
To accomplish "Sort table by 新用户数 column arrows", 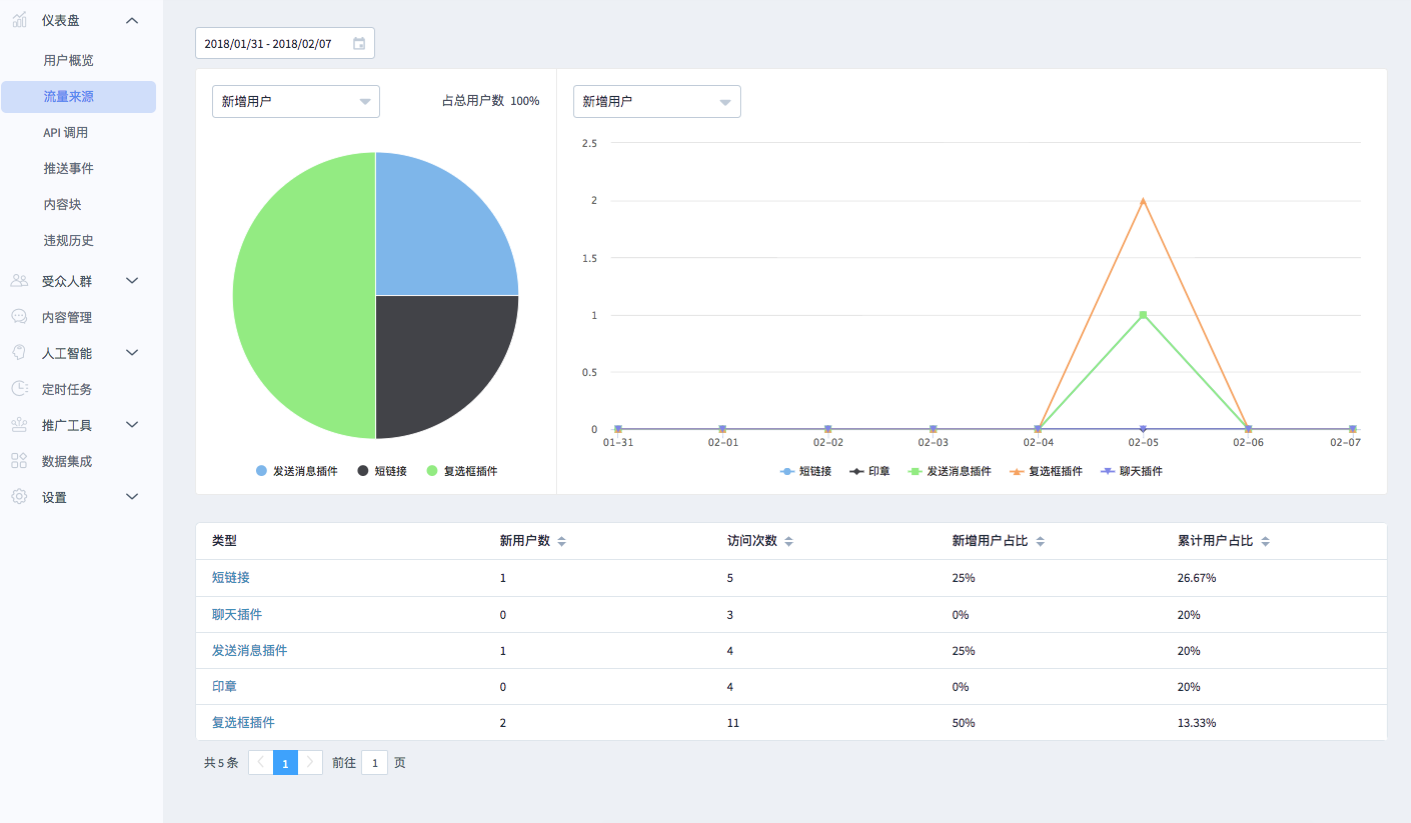I will point(561,541).
